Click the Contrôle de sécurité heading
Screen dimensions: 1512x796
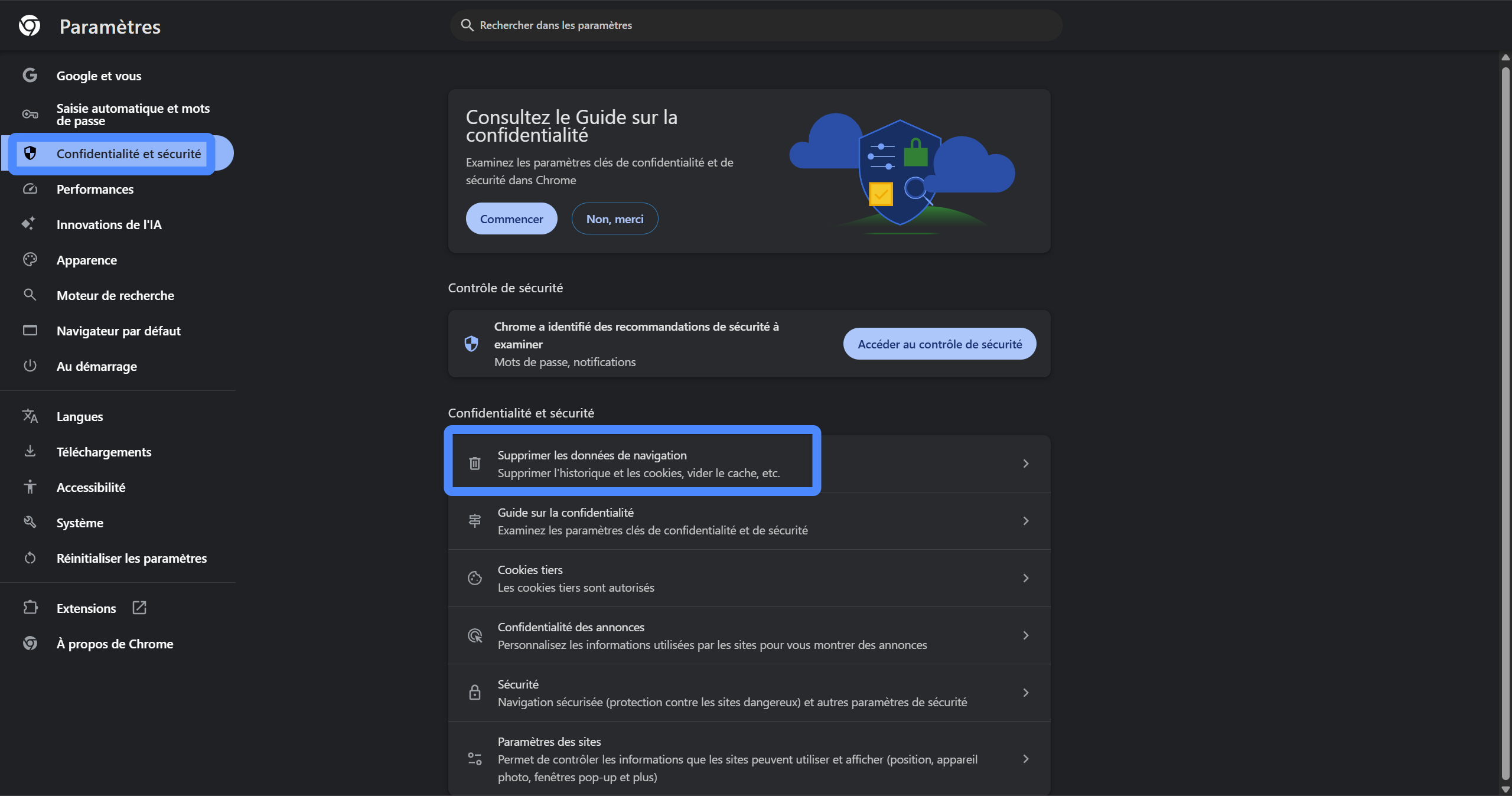506,288
